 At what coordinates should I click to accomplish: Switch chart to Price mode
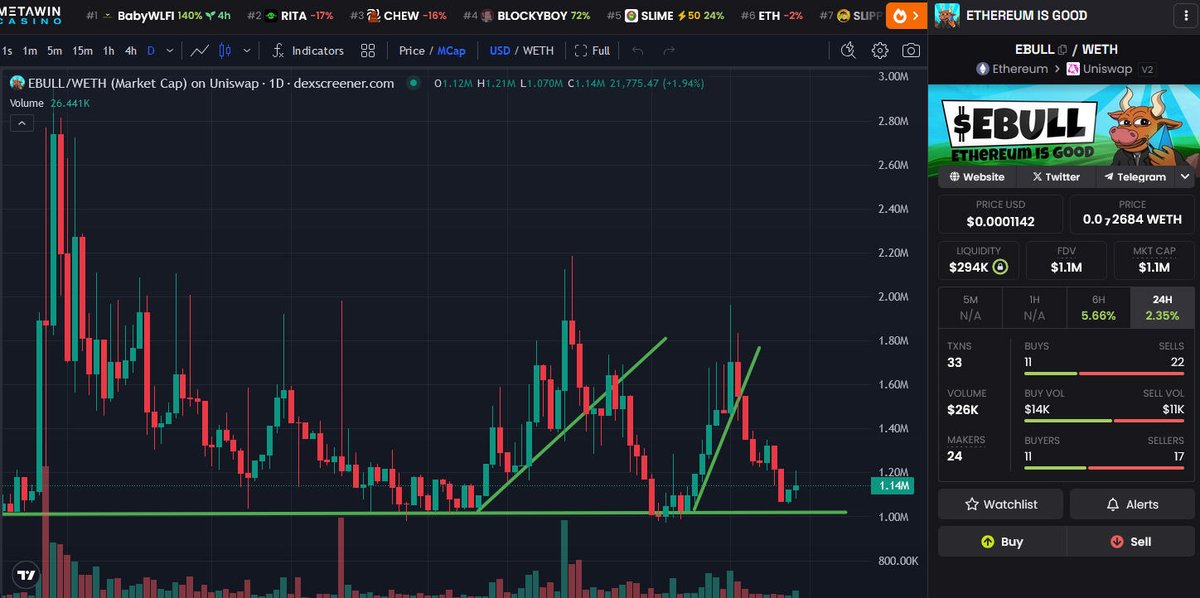coord(411,50)
